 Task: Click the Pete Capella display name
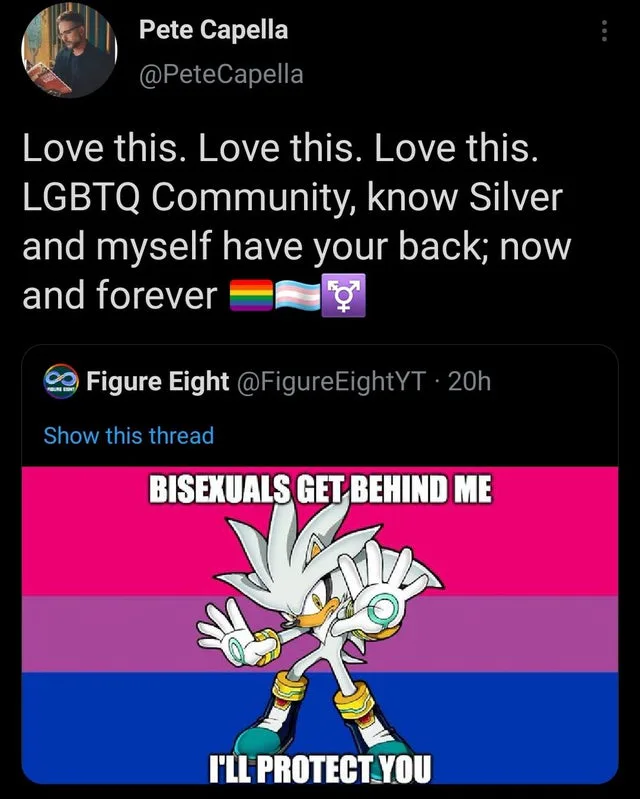coord(214,30)
